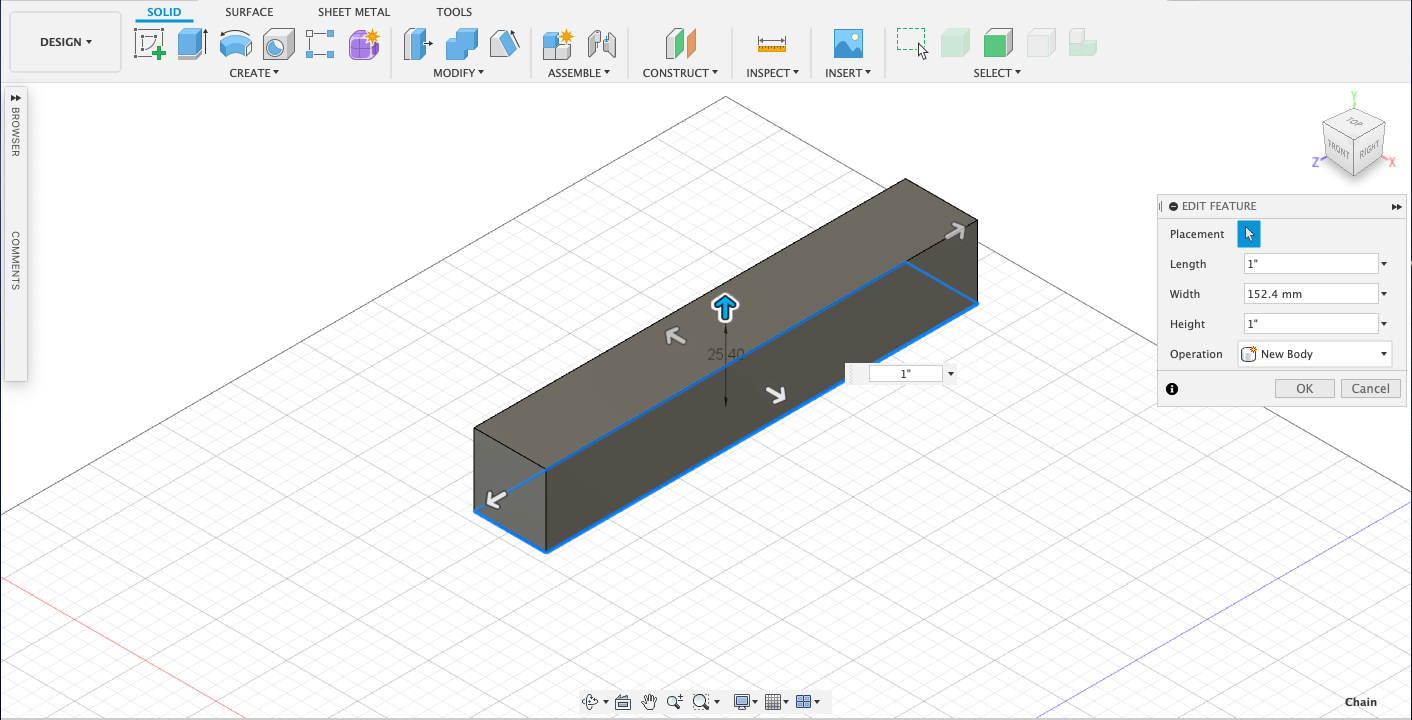The height and width of the screenshot is (720, 1412).
Task: Open the Create dropdown menu
Action: point(254,73)
